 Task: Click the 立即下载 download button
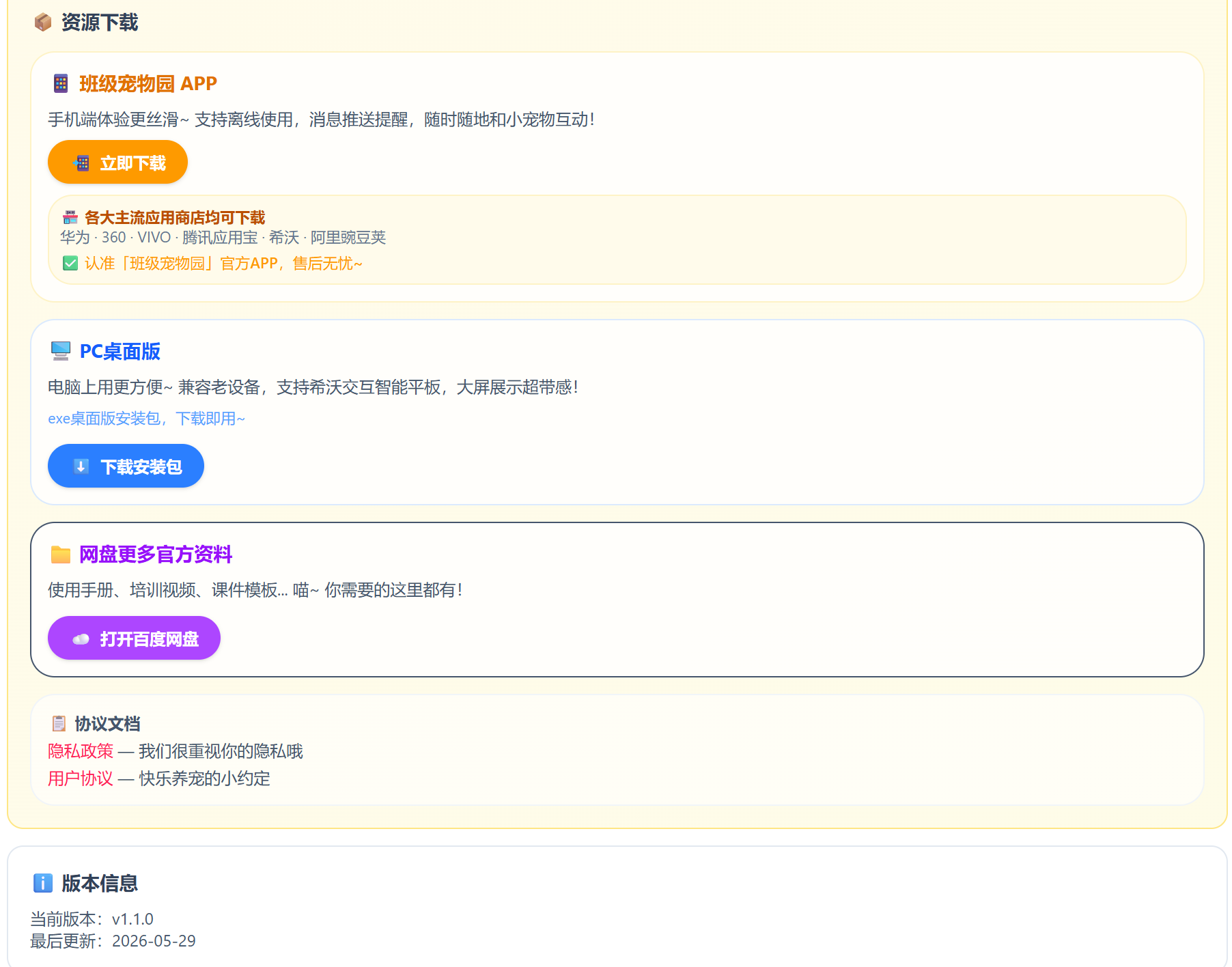[117, 163]
